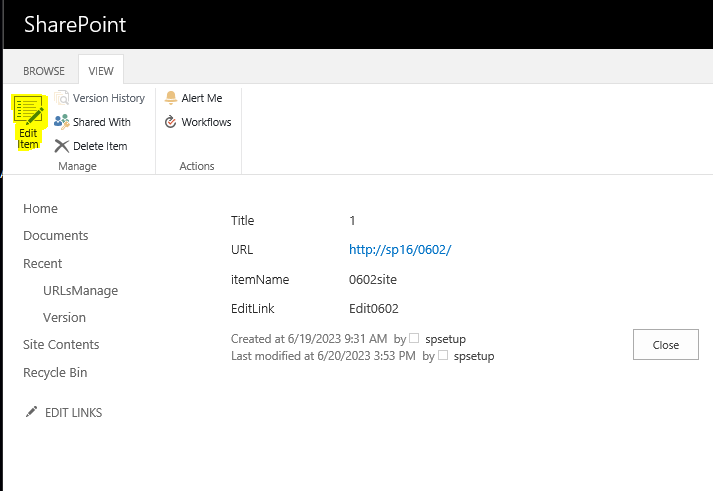Click the Workflows icon

click(171, 122)
